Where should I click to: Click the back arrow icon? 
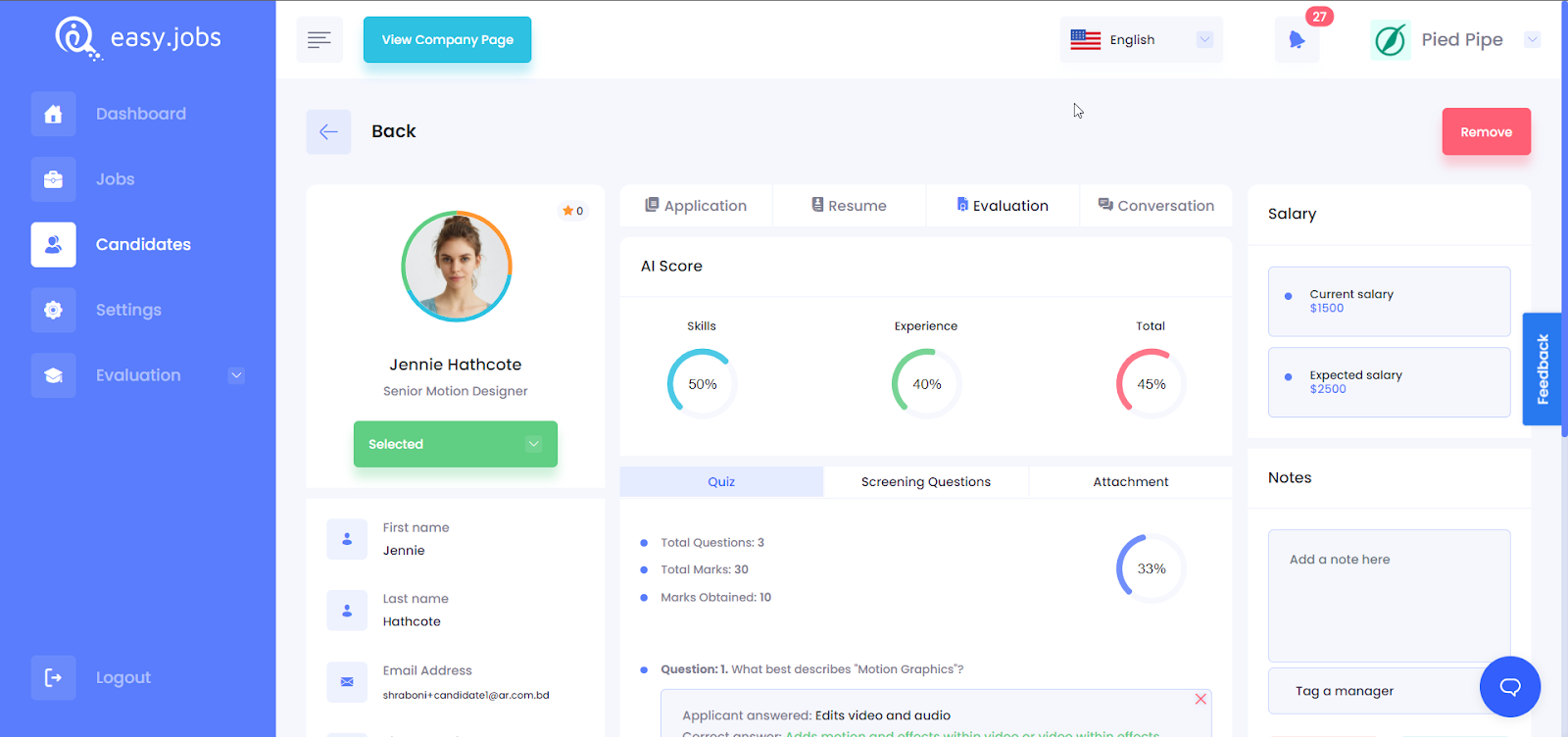328,131
